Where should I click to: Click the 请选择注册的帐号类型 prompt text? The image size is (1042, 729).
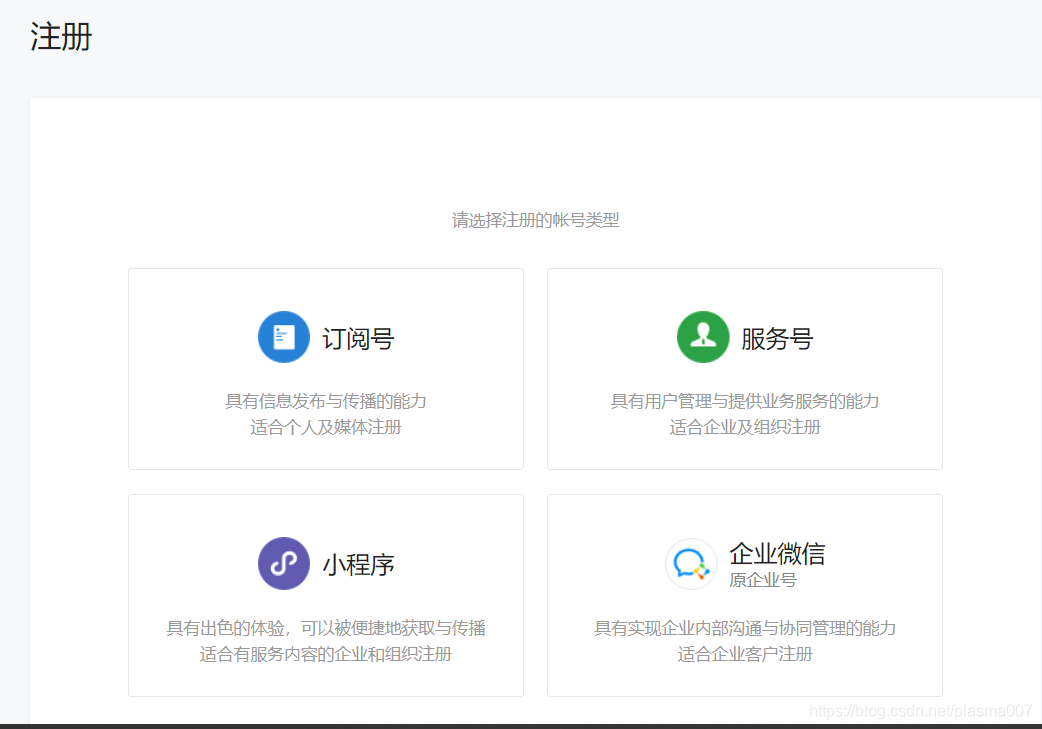pyautogui.click(x=536, y=220)
